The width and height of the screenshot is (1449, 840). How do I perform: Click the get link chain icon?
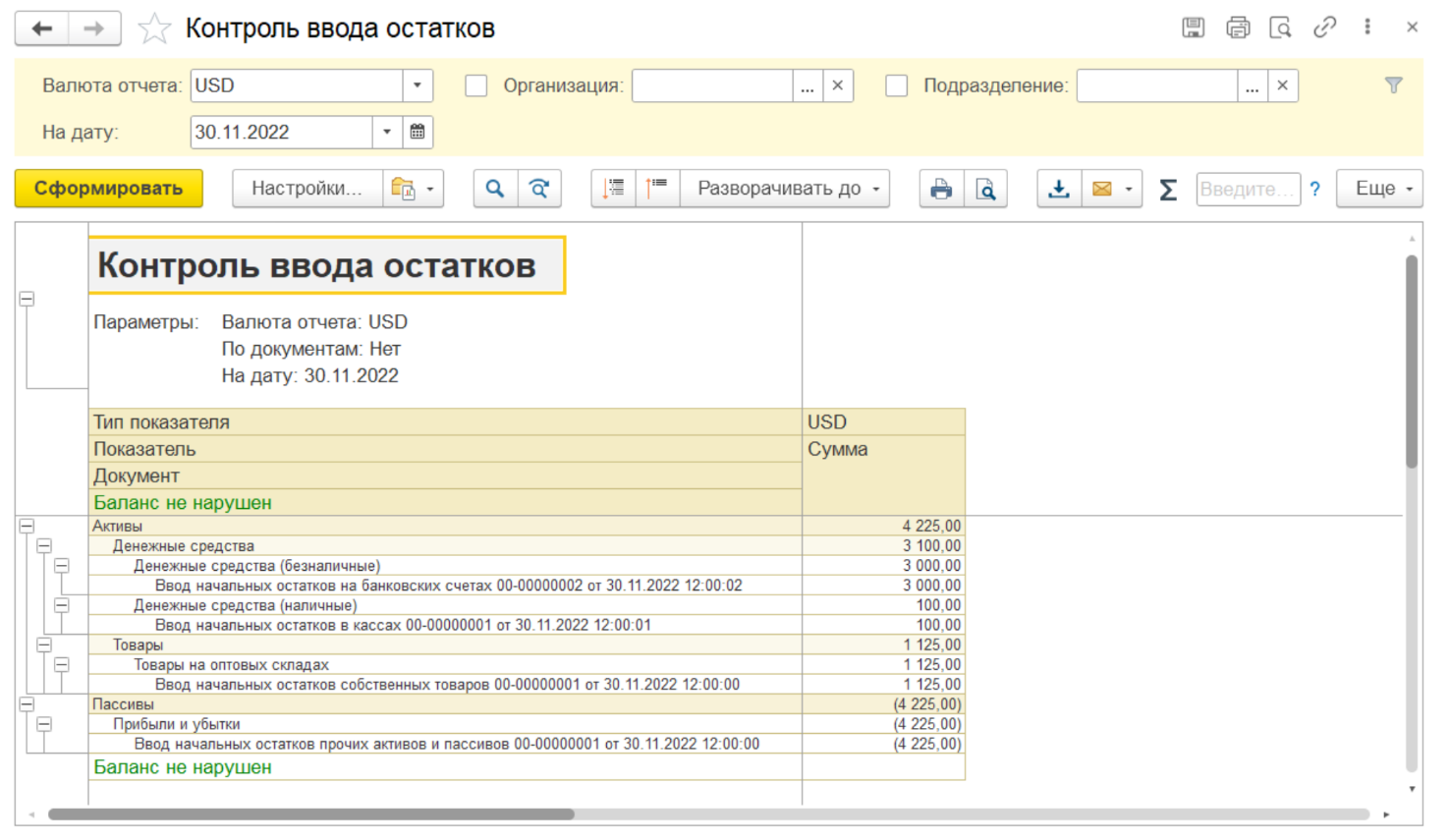pos(1324,28)
